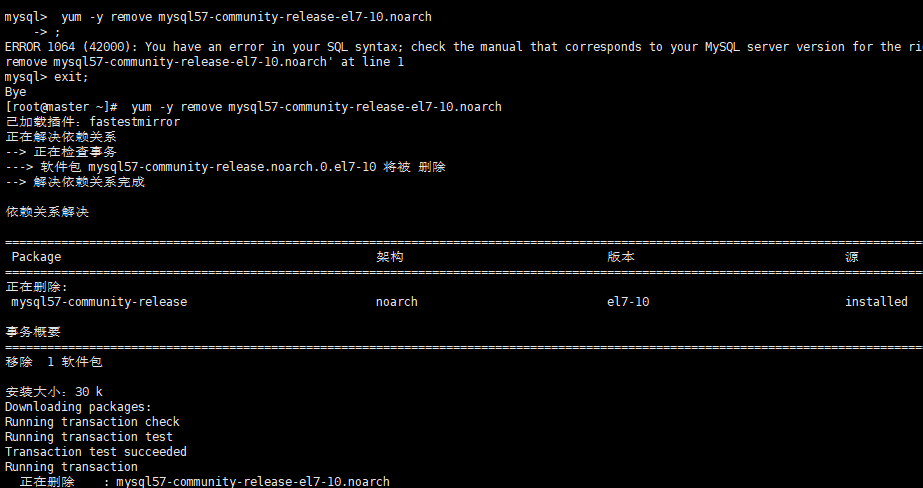Click the 'Running transaction check' line
This screenshot has height=488, width=923.
click(x=92, y=422)
